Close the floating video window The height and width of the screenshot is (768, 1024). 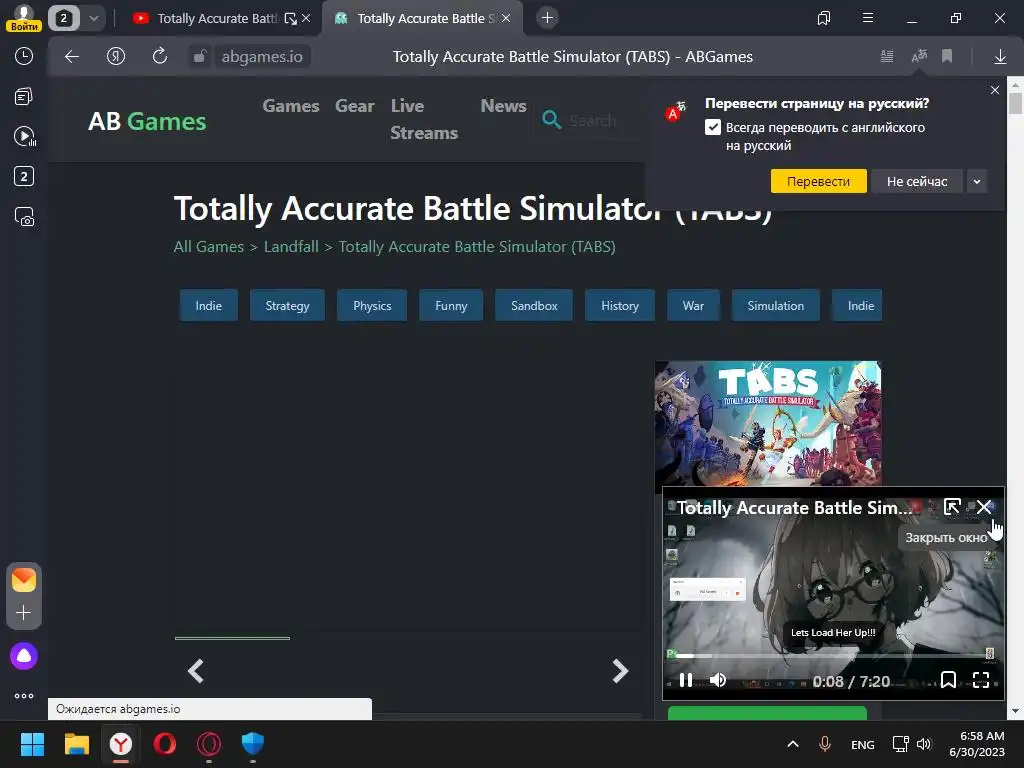(x=984, y=507)
